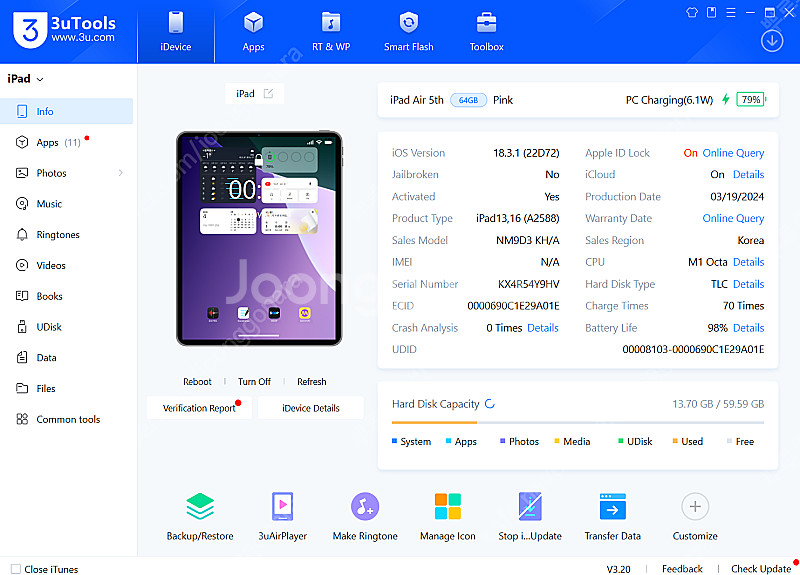800x575 pixels.
Task: Open Online Query for Apple ID Lock
Action: (733, 153)
